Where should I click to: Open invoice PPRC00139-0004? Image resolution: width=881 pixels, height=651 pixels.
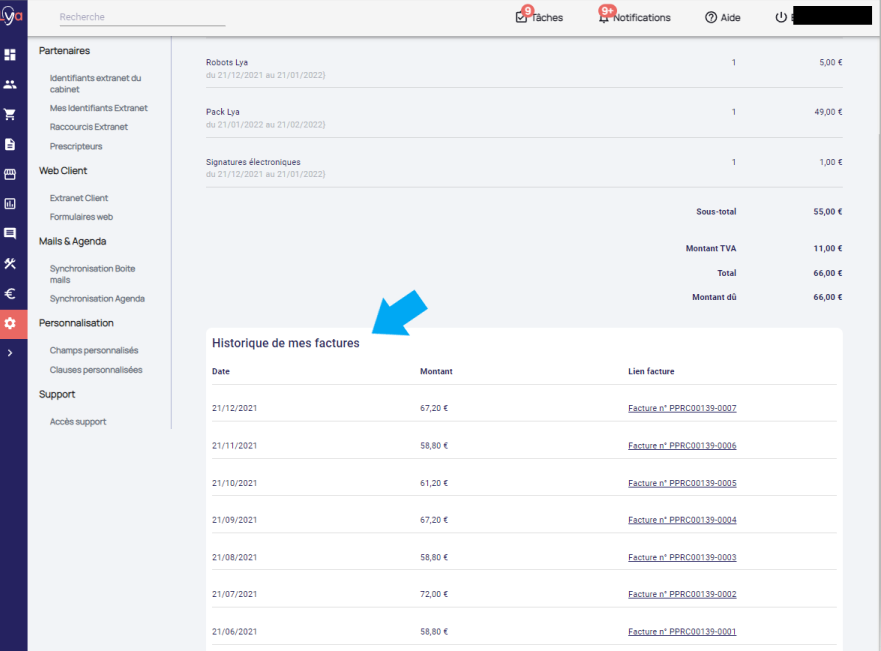[x=682, y=520]
